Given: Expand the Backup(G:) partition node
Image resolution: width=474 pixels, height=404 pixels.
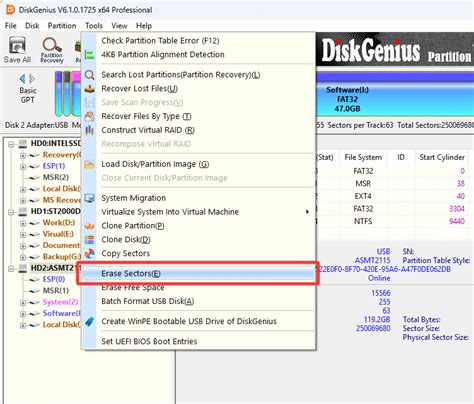Looking at the screenshot, I should (x=23, y=257).
